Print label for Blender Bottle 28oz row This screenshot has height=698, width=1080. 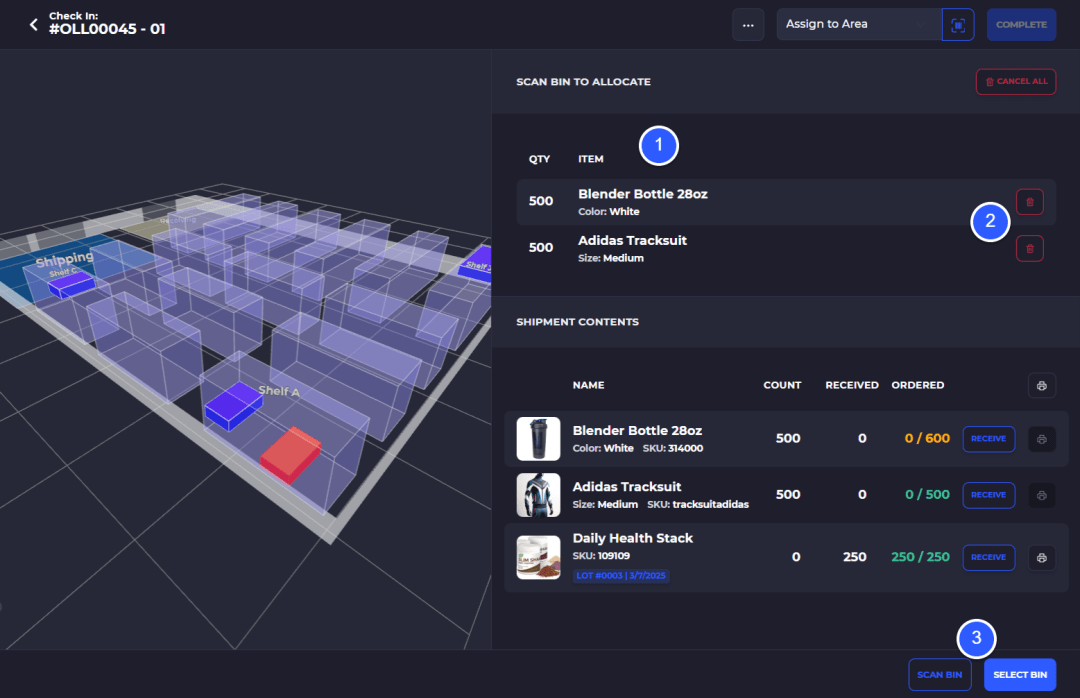click(x=1041, y=439)
